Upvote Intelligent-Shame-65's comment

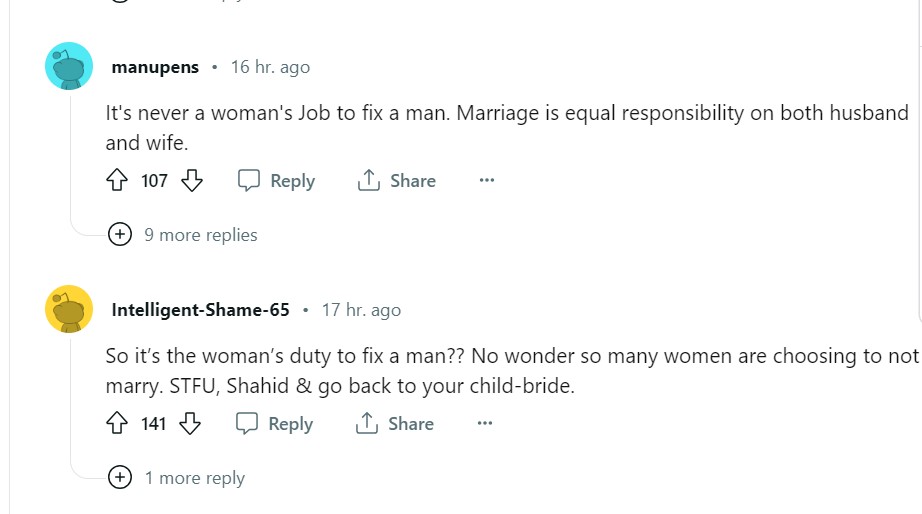tap(117, 424)
